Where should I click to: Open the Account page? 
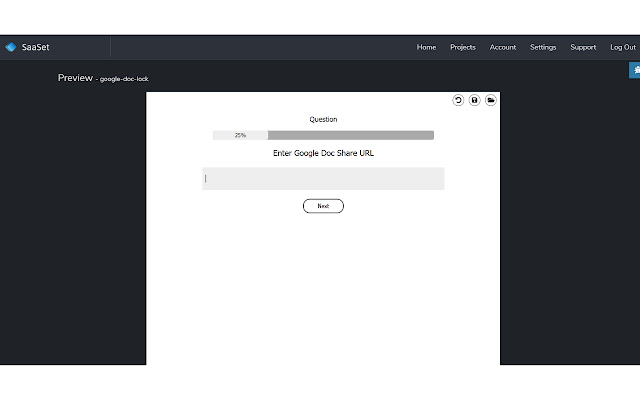tap(502, 47)
